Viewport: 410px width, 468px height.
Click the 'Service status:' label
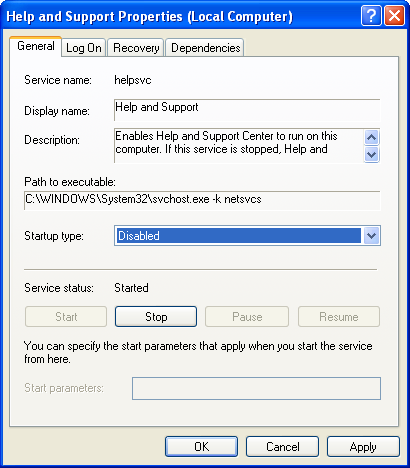pyautogui.click(x=59, y=288)
